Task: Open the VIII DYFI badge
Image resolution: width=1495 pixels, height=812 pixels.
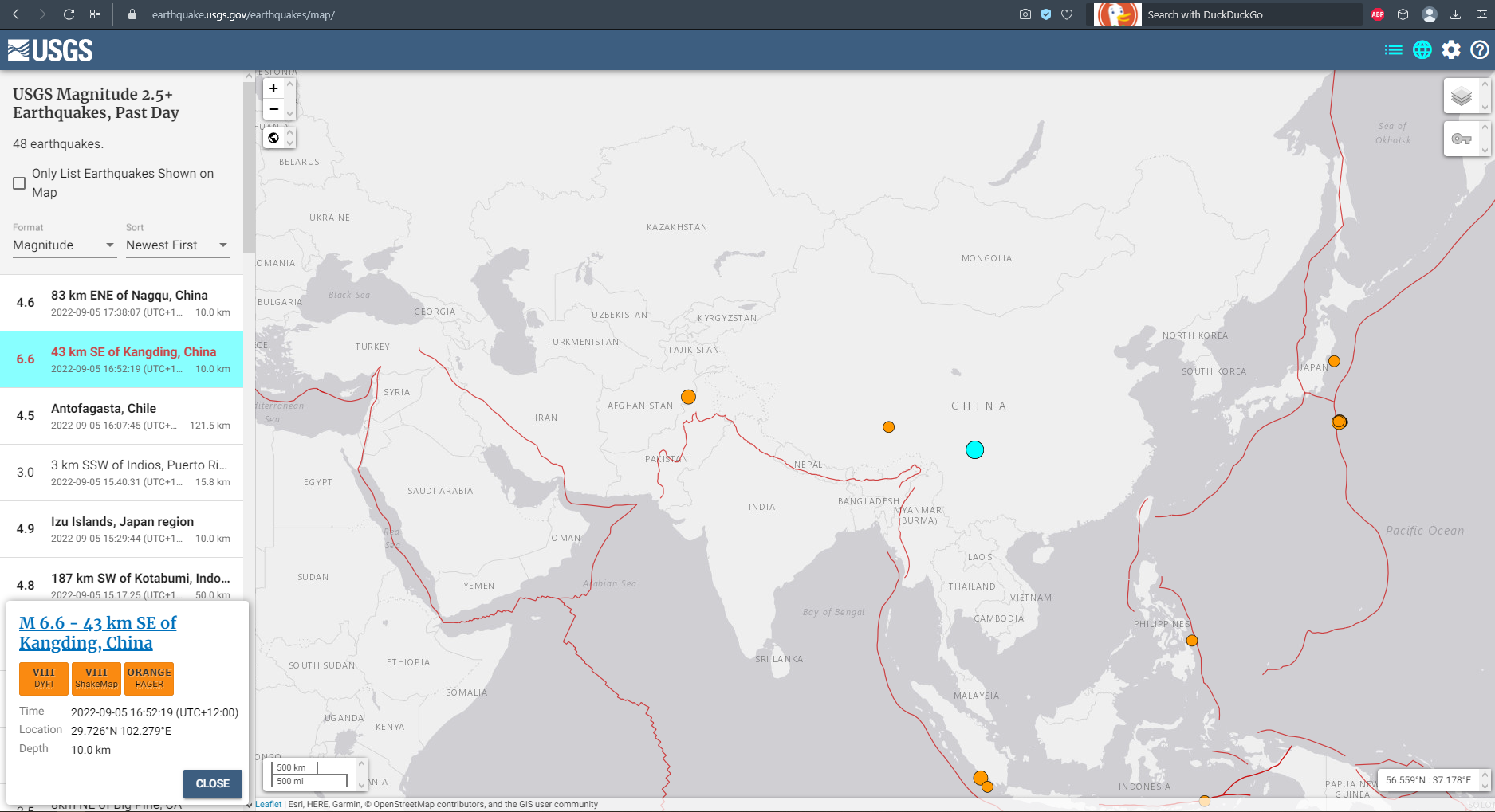Action: tap(44, 678)
